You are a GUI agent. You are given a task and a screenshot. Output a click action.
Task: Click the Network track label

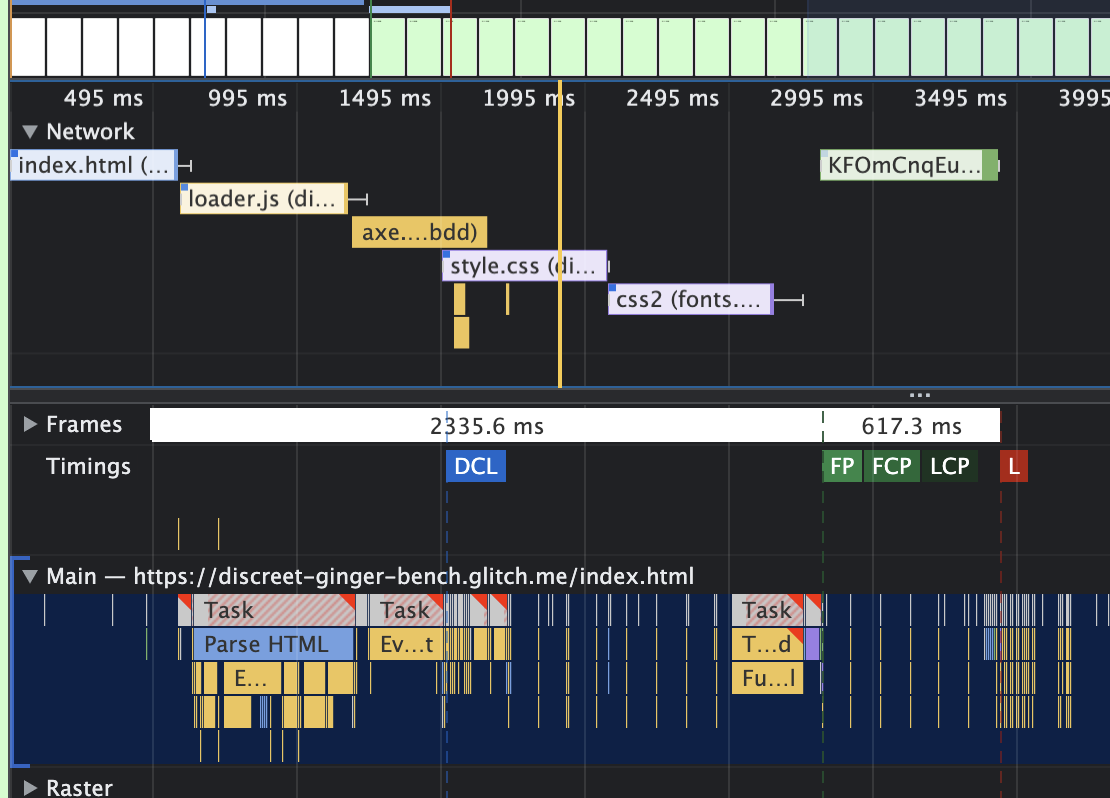click(x=90, y=132)
